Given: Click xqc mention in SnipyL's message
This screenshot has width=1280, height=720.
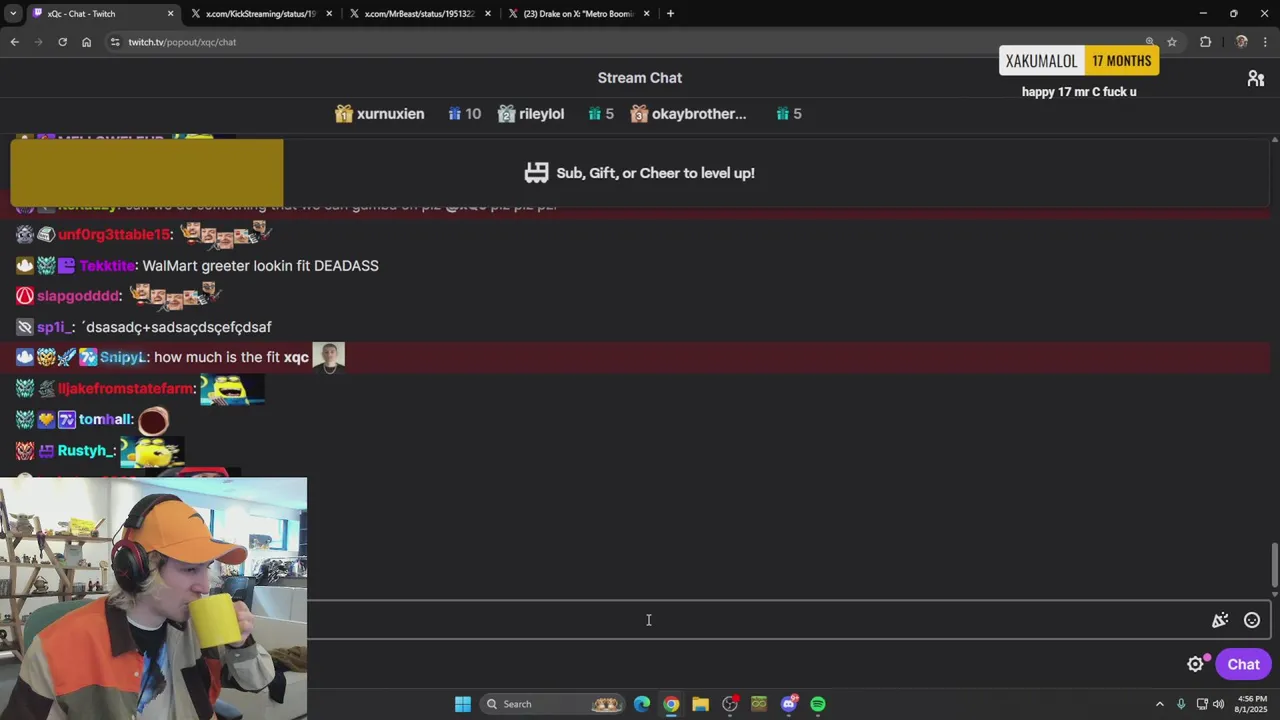Looking at the screenshot, I should point(296,357).
